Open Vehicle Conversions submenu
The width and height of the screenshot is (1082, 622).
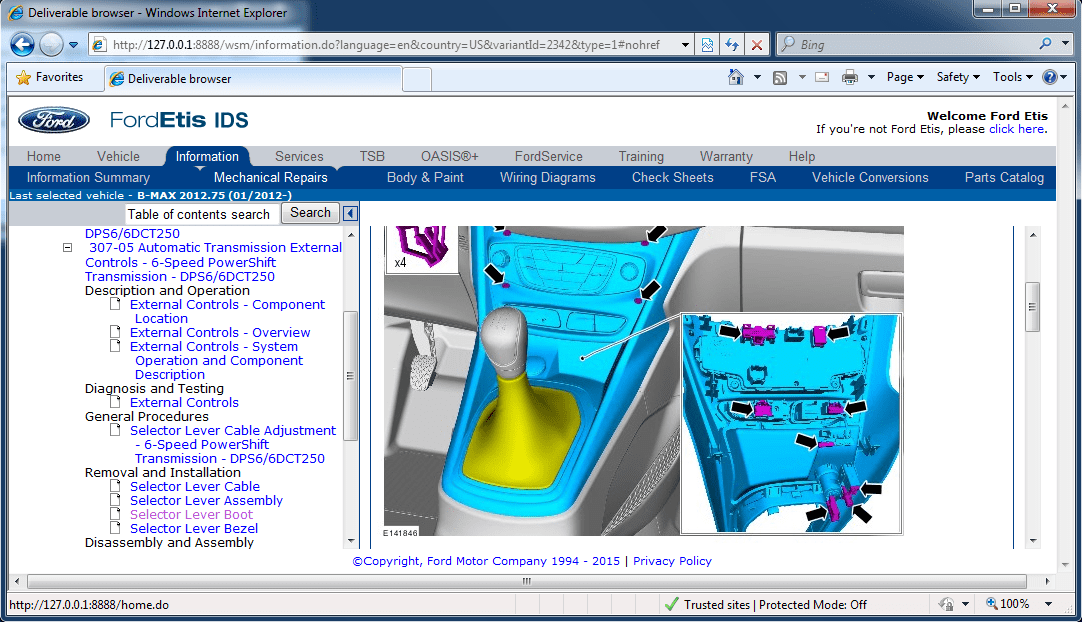pos(869,177)
